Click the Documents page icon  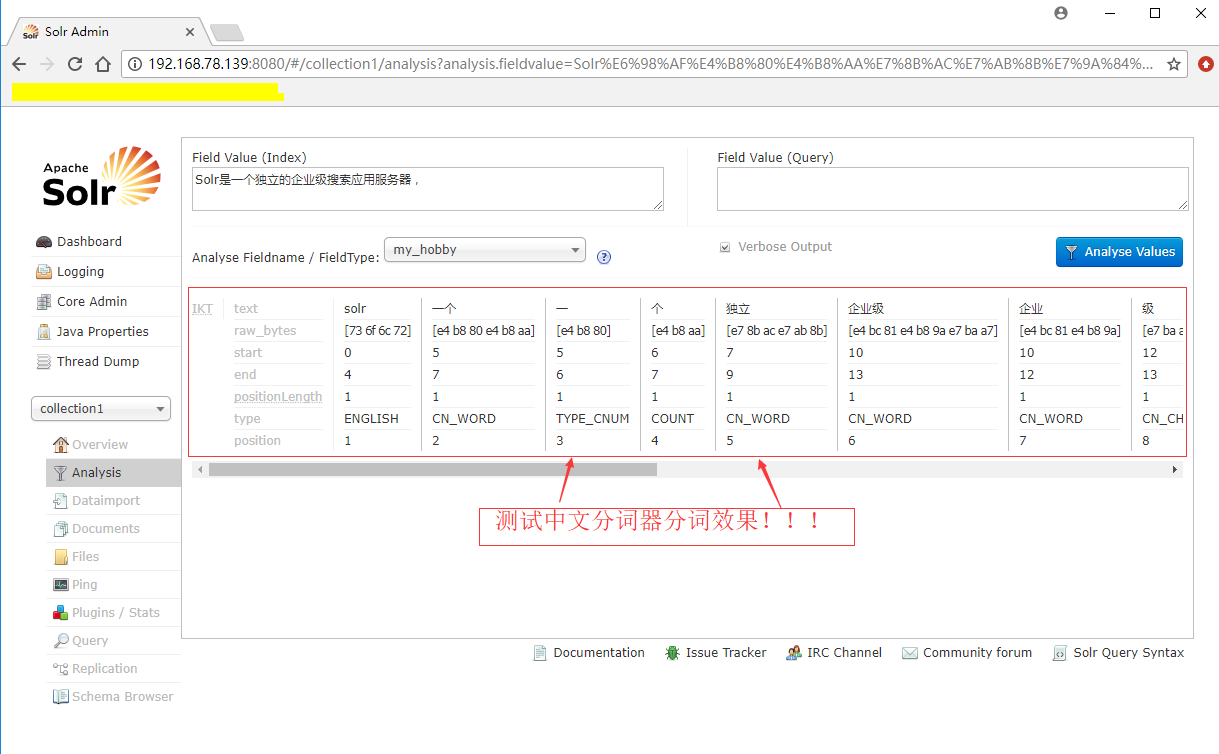pos(61,528)
